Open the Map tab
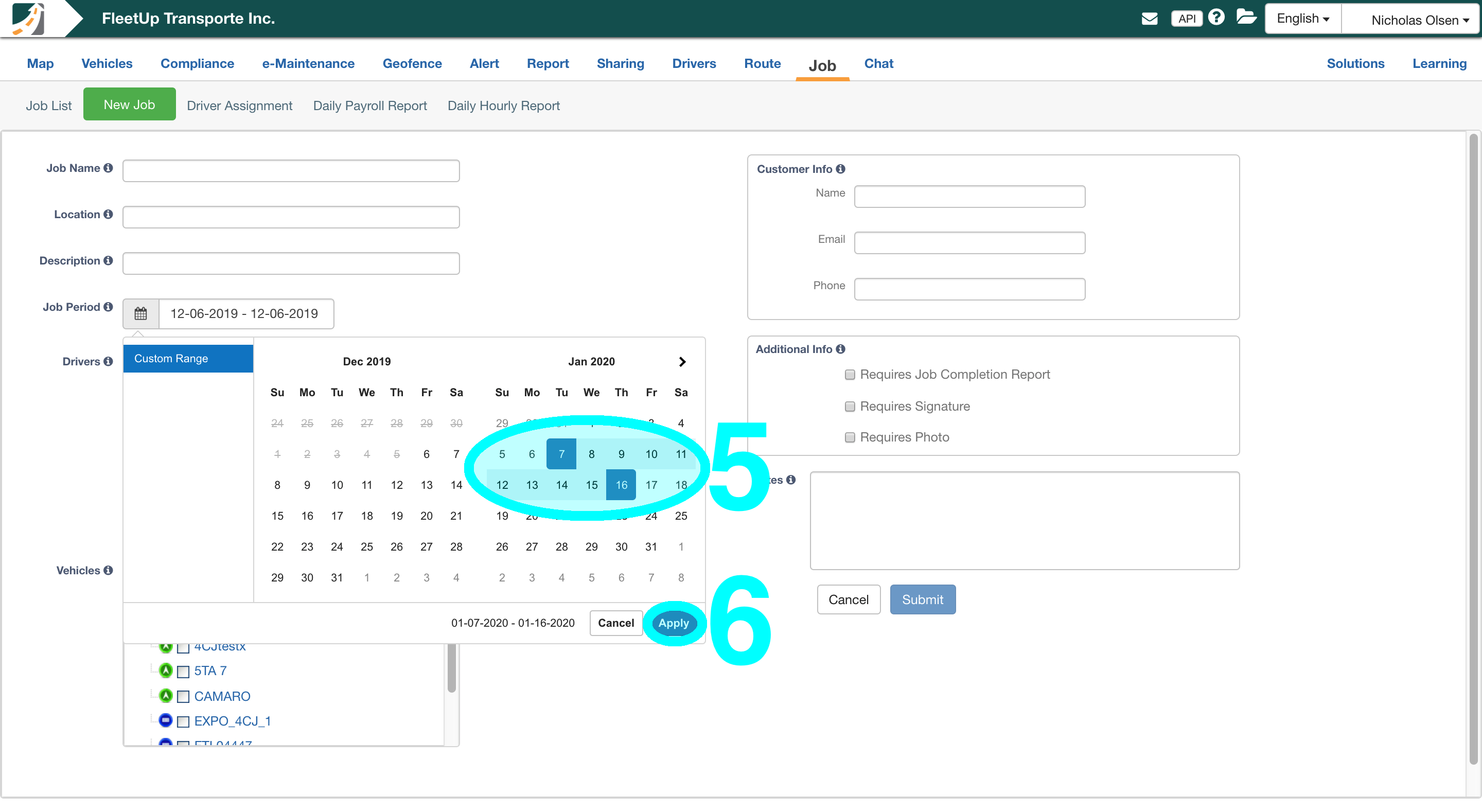 coord(40,63)
